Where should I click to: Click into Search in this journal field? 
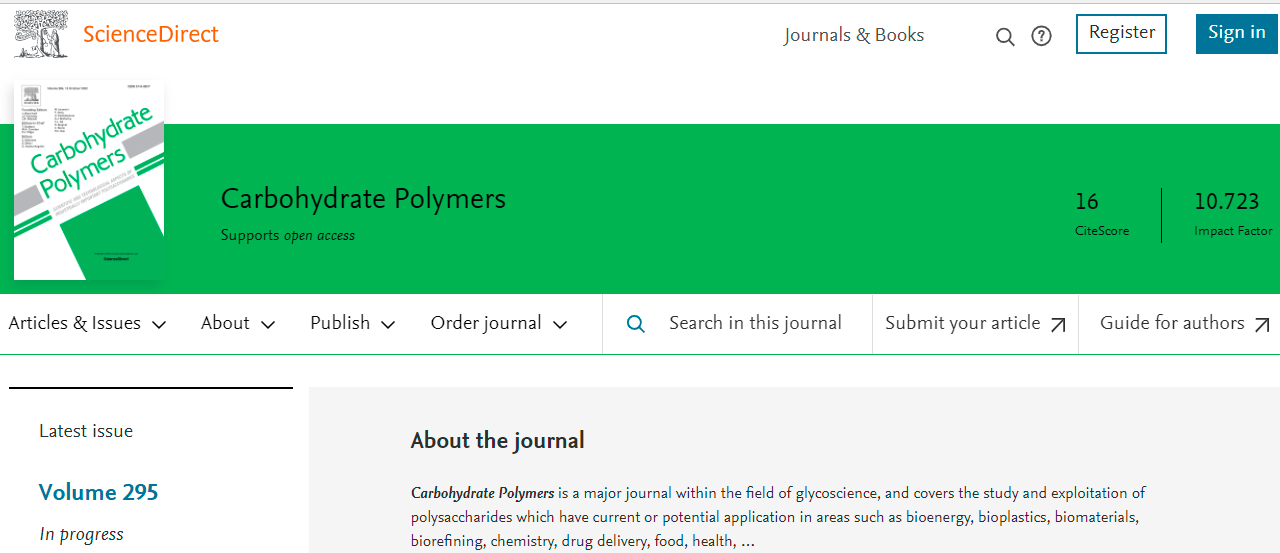click(x=755, y=323)
